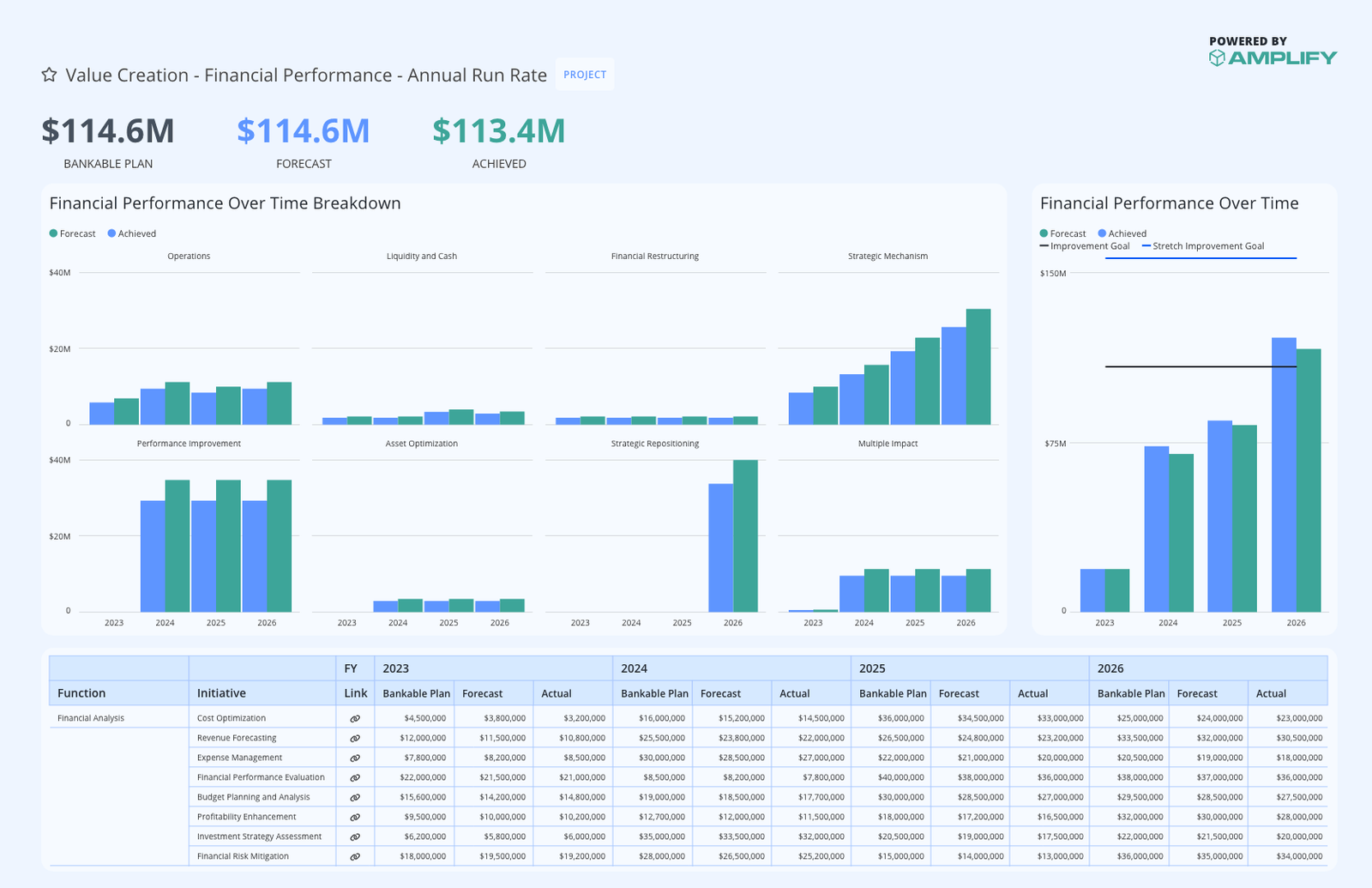Open Financial Risk Mitigation link icon
The height and width of the screenshot is (888, 1372).
point(355,856)
